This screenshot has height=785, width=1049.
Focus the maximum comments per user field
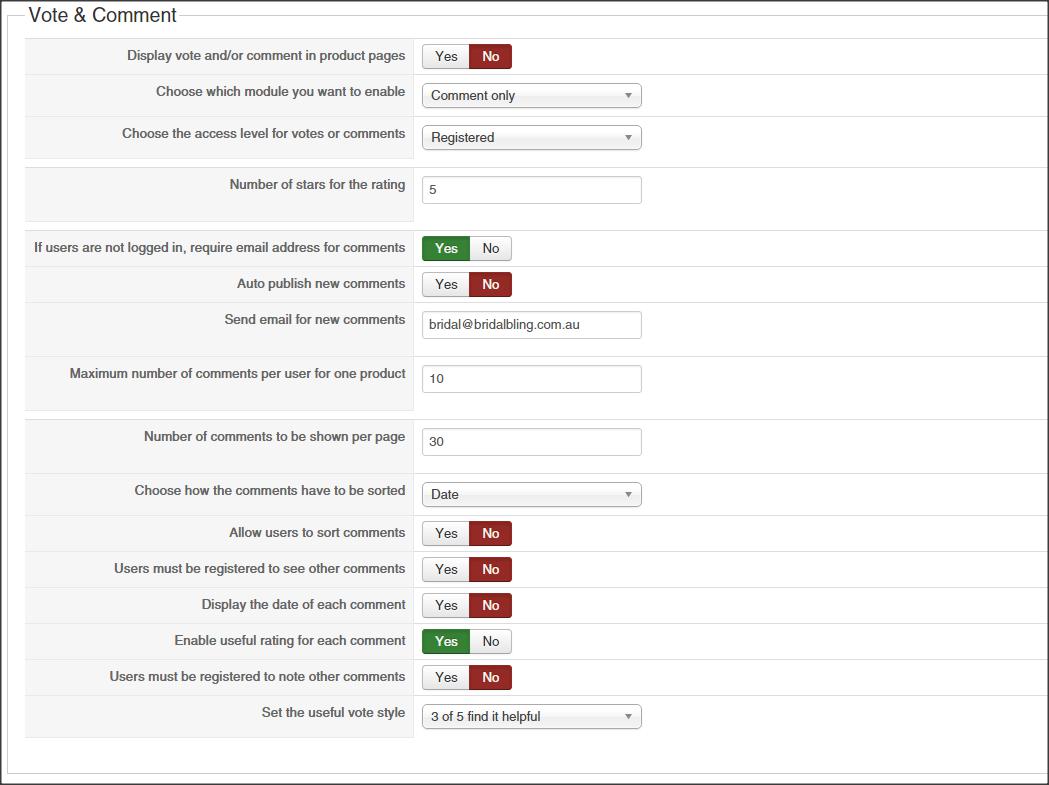pos(531,379)
